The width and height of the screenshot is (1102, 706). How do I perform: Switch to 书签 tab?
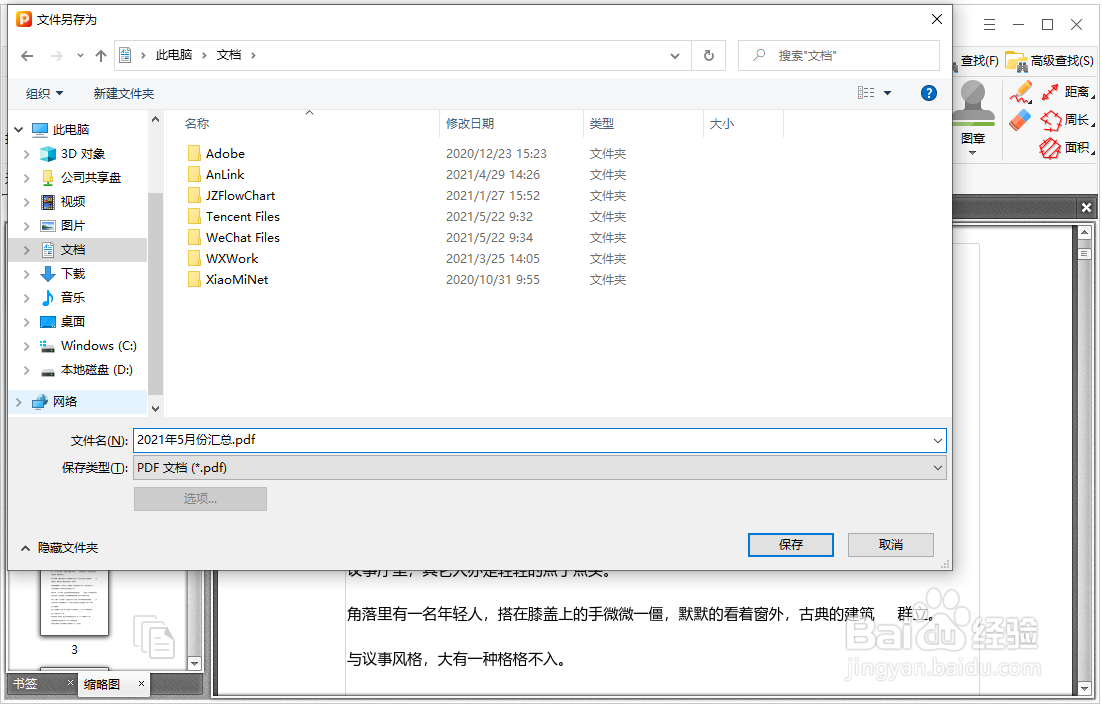click(26, 684)
